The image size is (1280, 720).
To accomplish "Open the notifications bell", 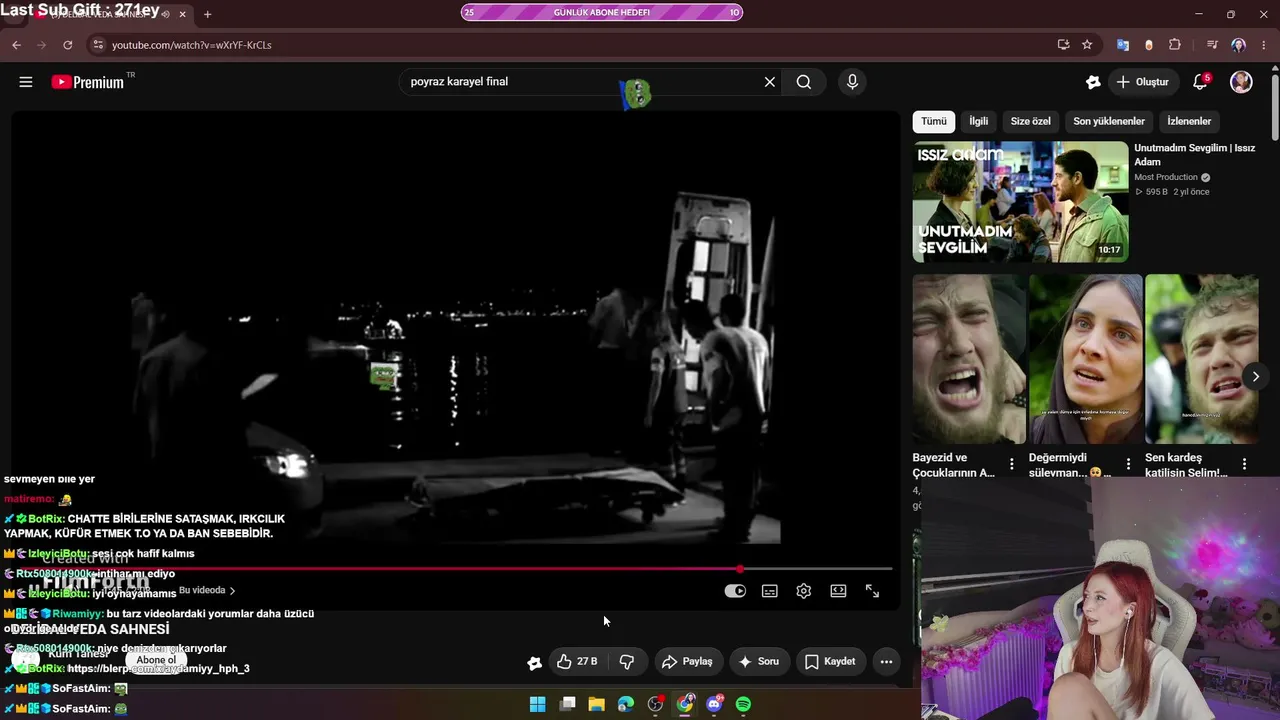I will [x=1201, y=82].
